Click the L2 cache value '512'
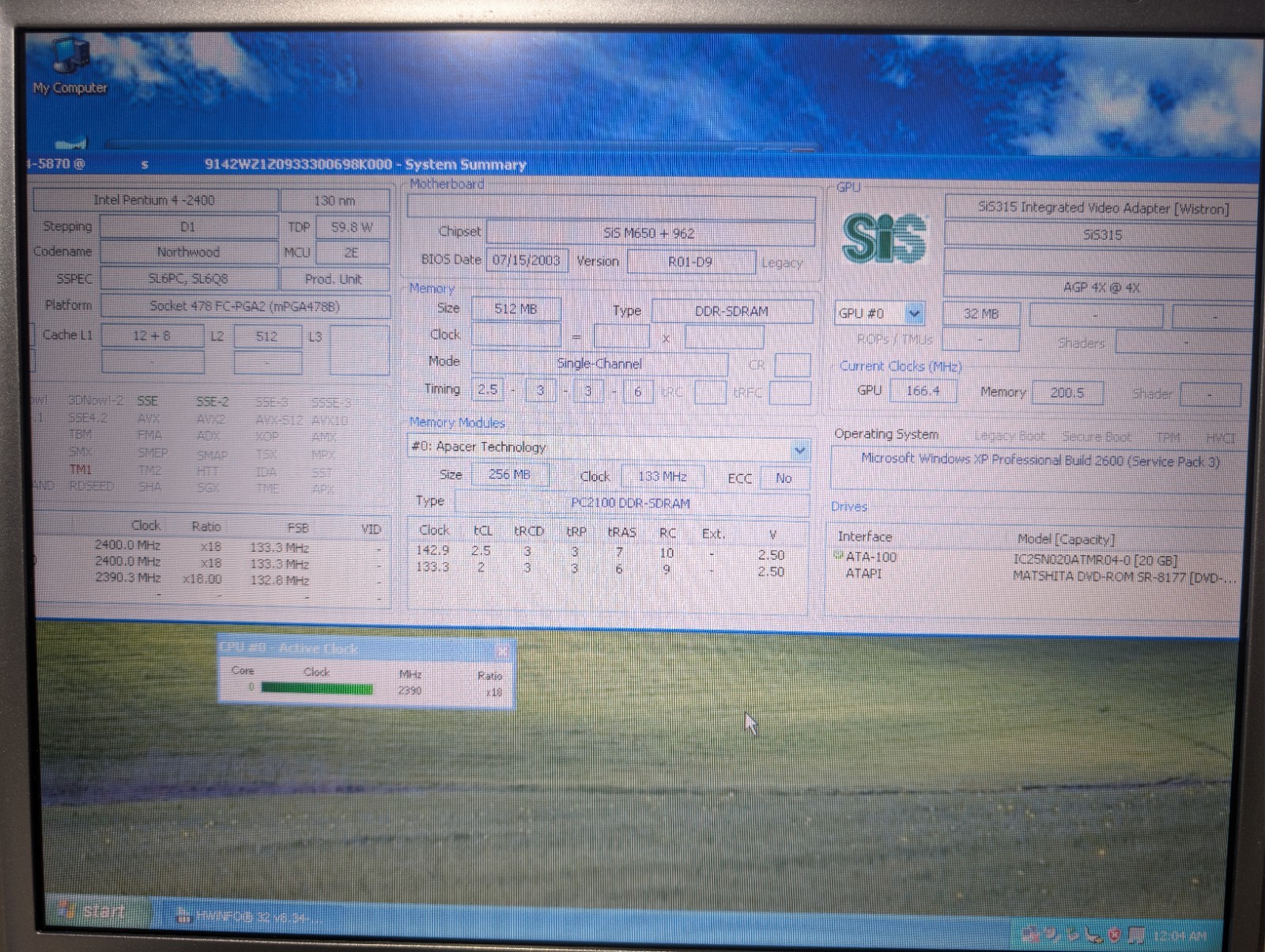 coord(267,337)
